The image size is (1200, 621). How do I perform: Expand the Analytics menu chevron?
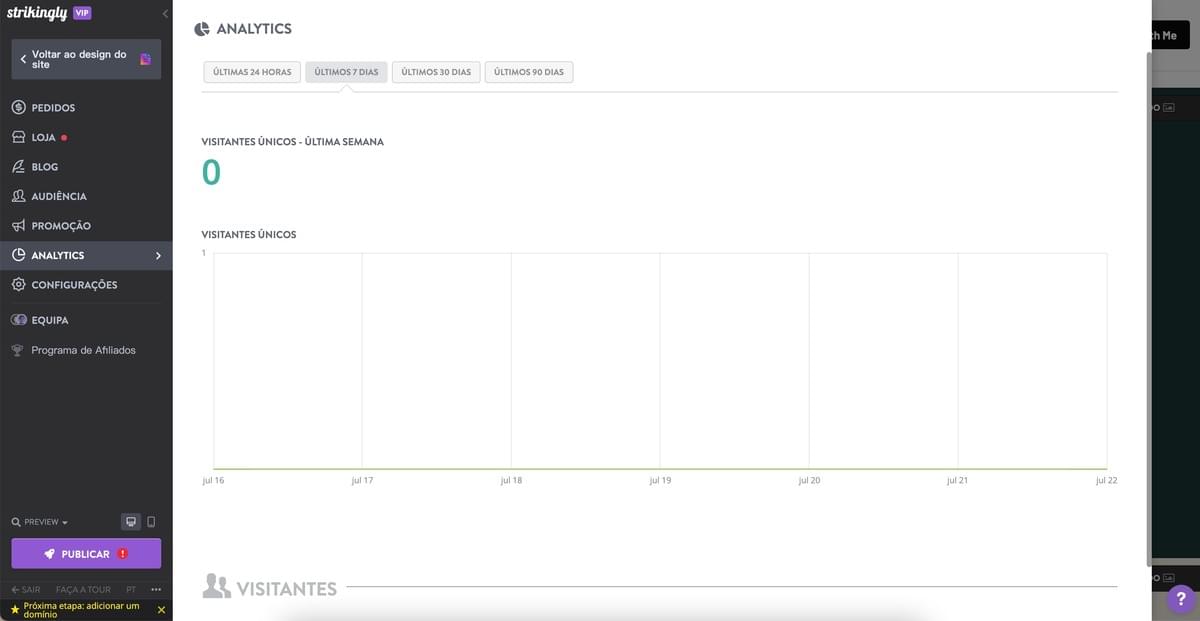coord(158,256)
